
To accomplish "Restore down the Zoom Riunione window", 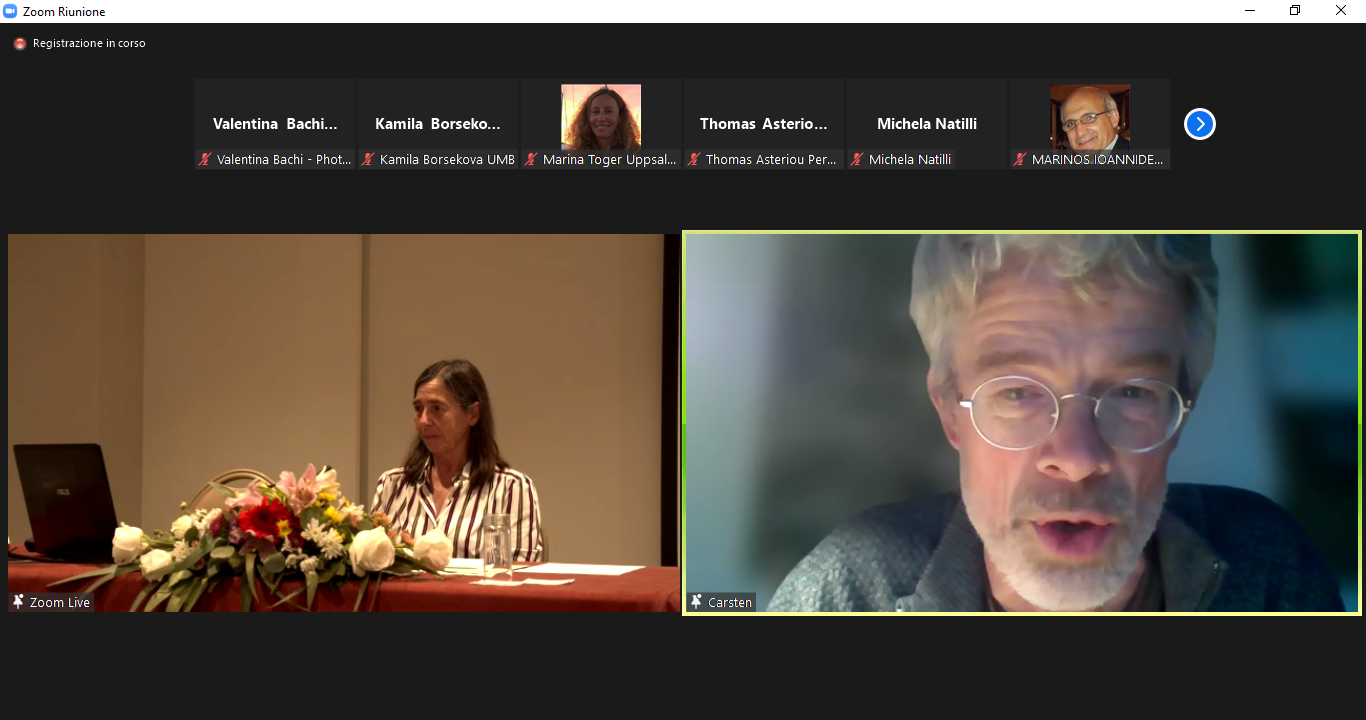I will coord(1295,11).
